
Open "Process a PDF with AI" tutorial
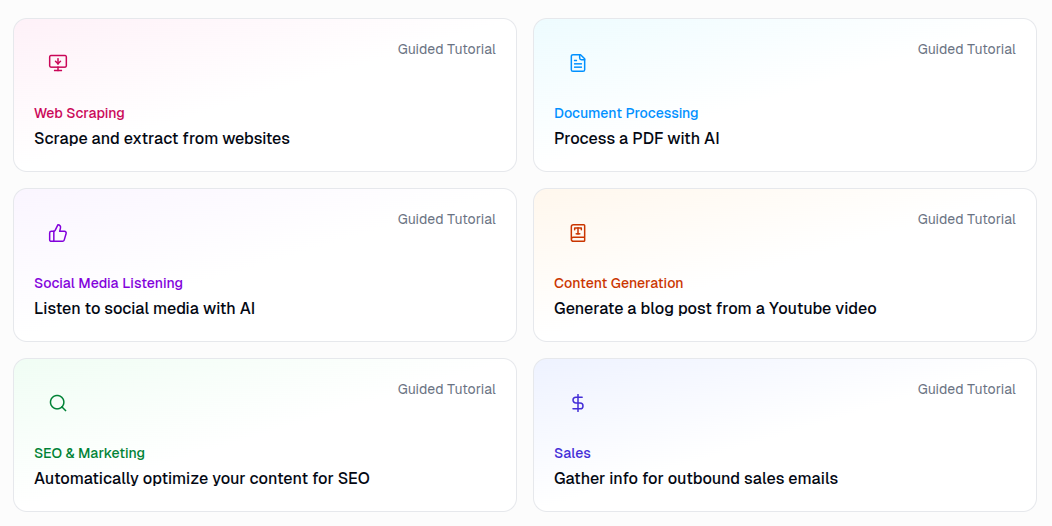click(637, 139)
